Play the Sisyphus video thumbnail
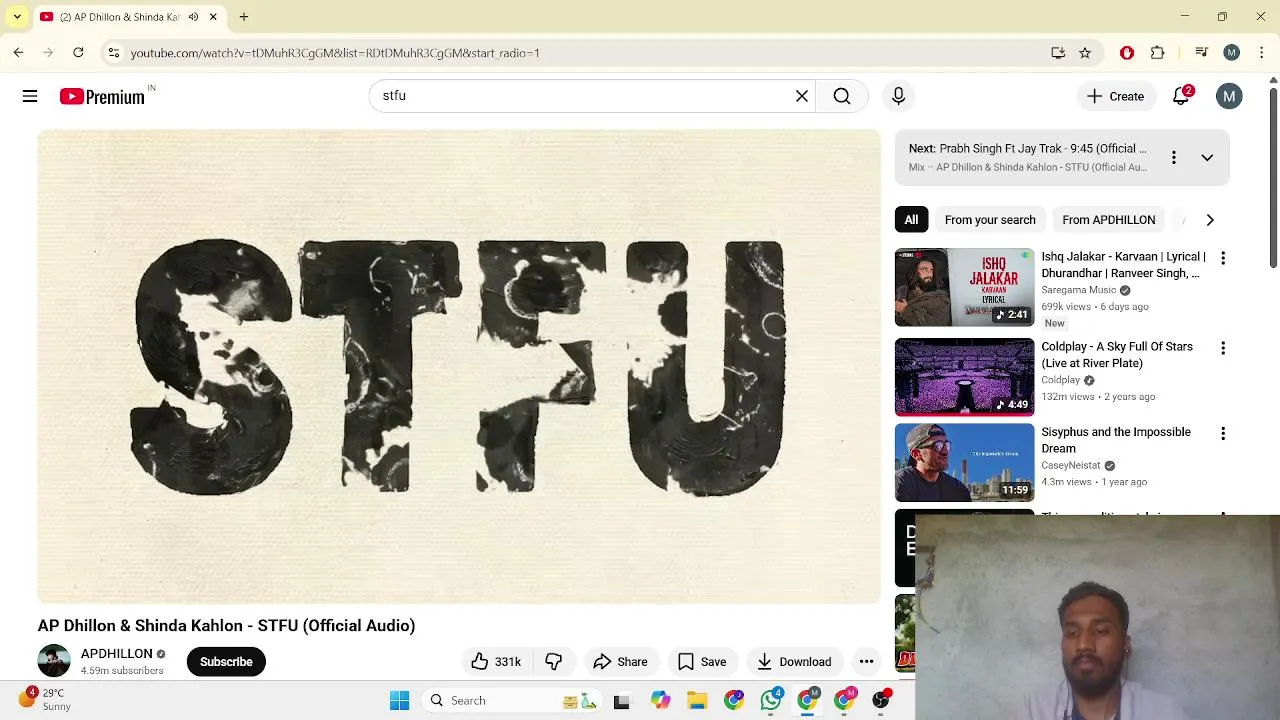1280x720 pixels. coord(964,462)
